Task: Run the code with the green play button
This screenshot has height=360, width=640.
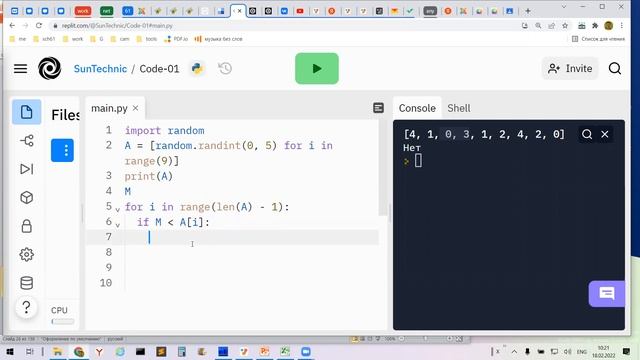Action: (x=317, y=69)
